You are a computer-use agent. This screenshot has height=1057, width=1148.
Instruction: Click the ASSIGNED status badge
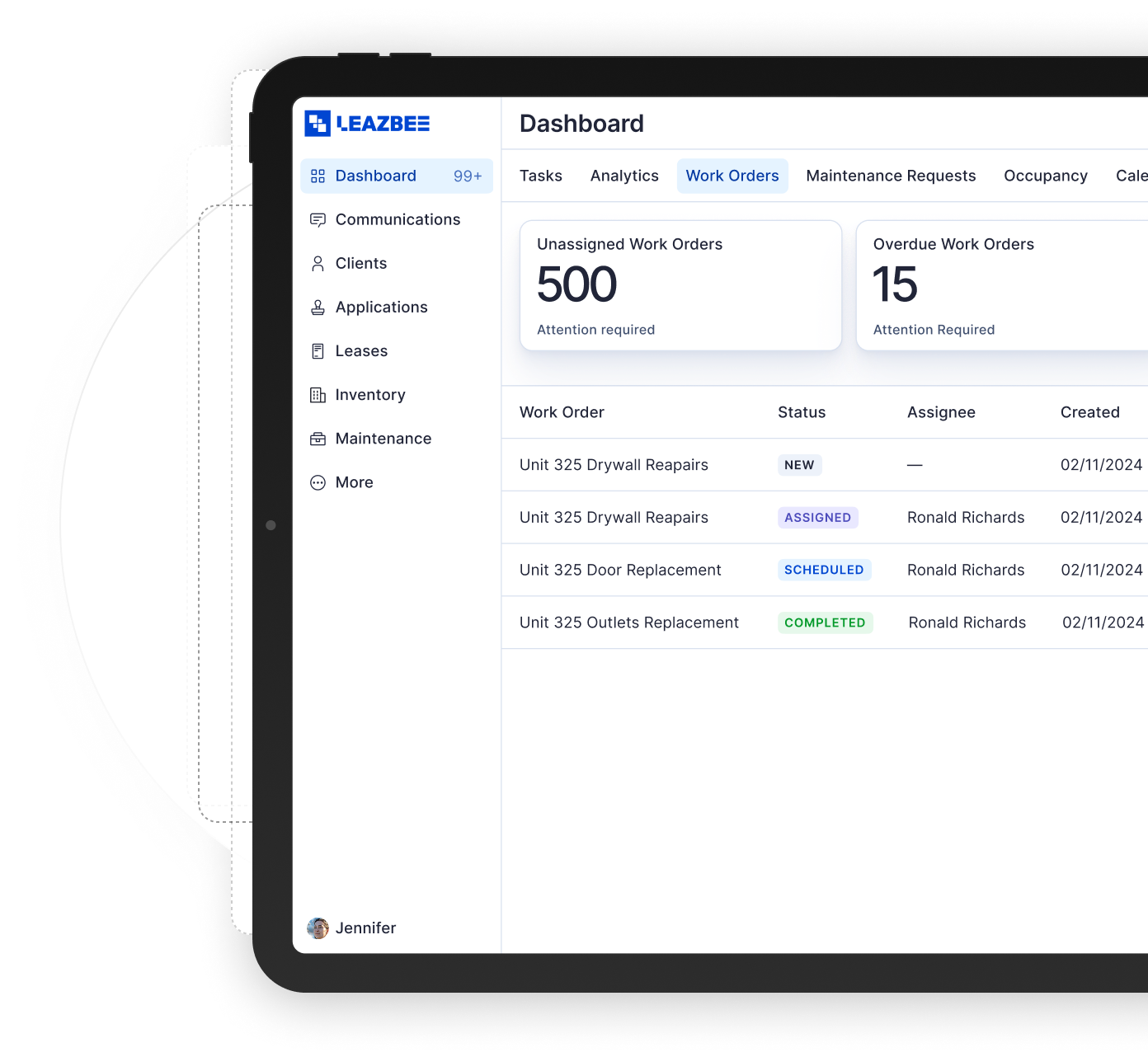point(817,517)
